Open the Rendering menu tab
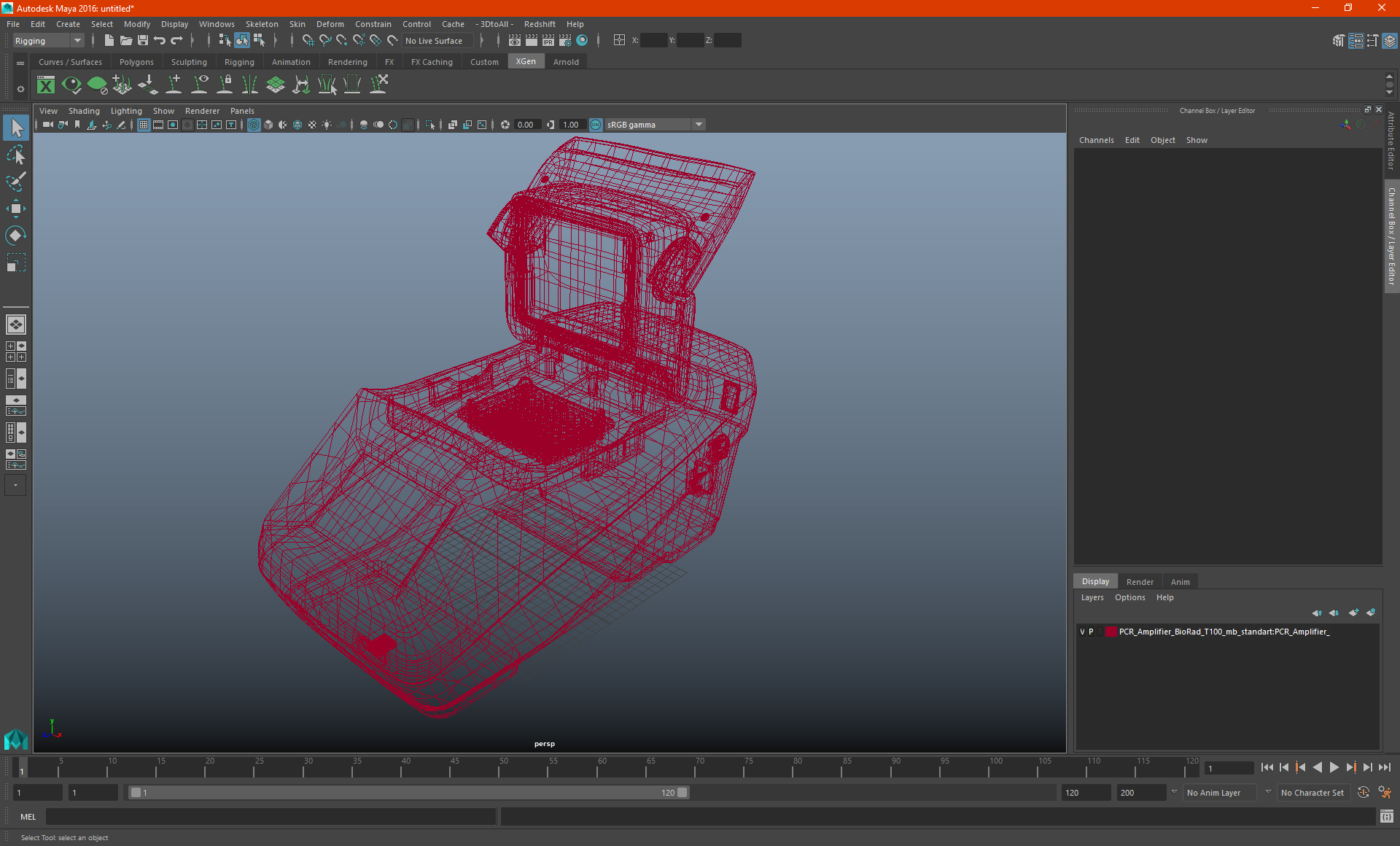This screenshot has height=846, width=1400. pyautogui.click(x=348, y=62)
